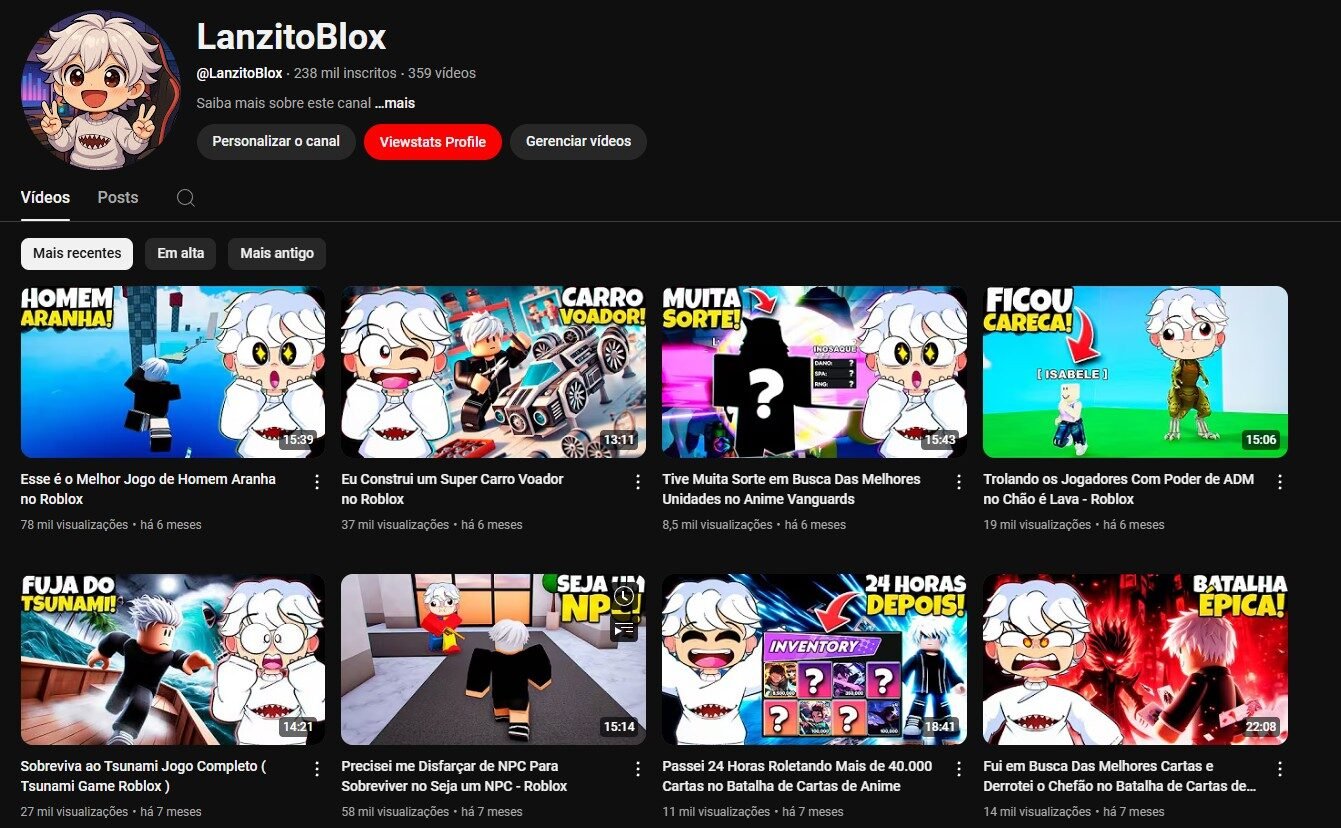The image size is (1341, 828).
Task: Open options on Homem Aranha video
Action: click(318, 482)
